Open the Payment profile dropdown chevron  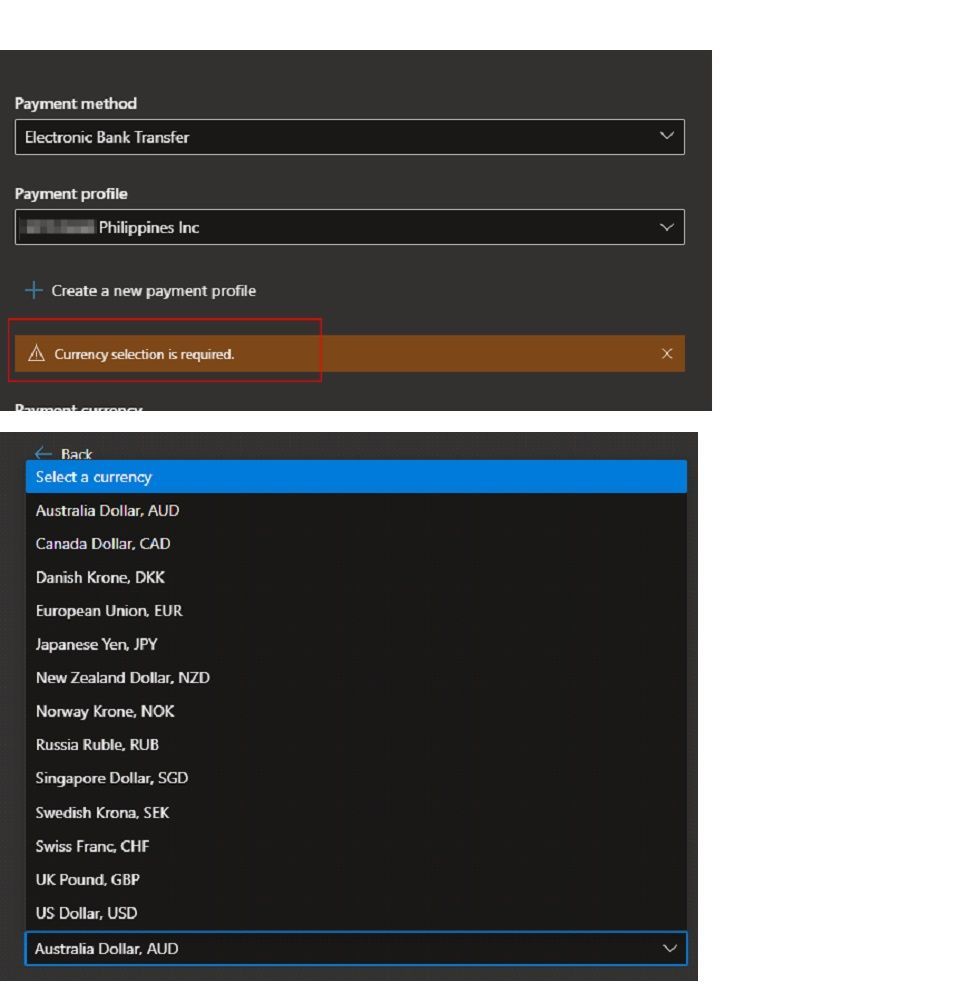[x=666, y=227]
